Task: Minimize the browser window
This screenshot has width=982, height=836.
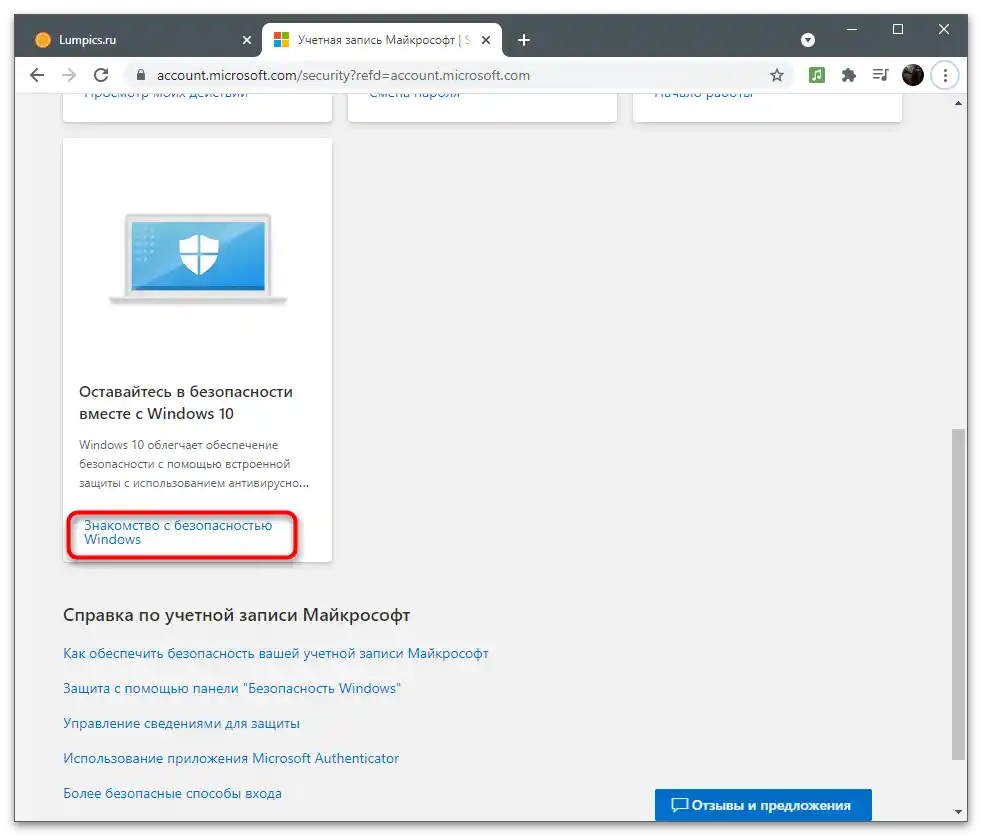Action: 852,29
